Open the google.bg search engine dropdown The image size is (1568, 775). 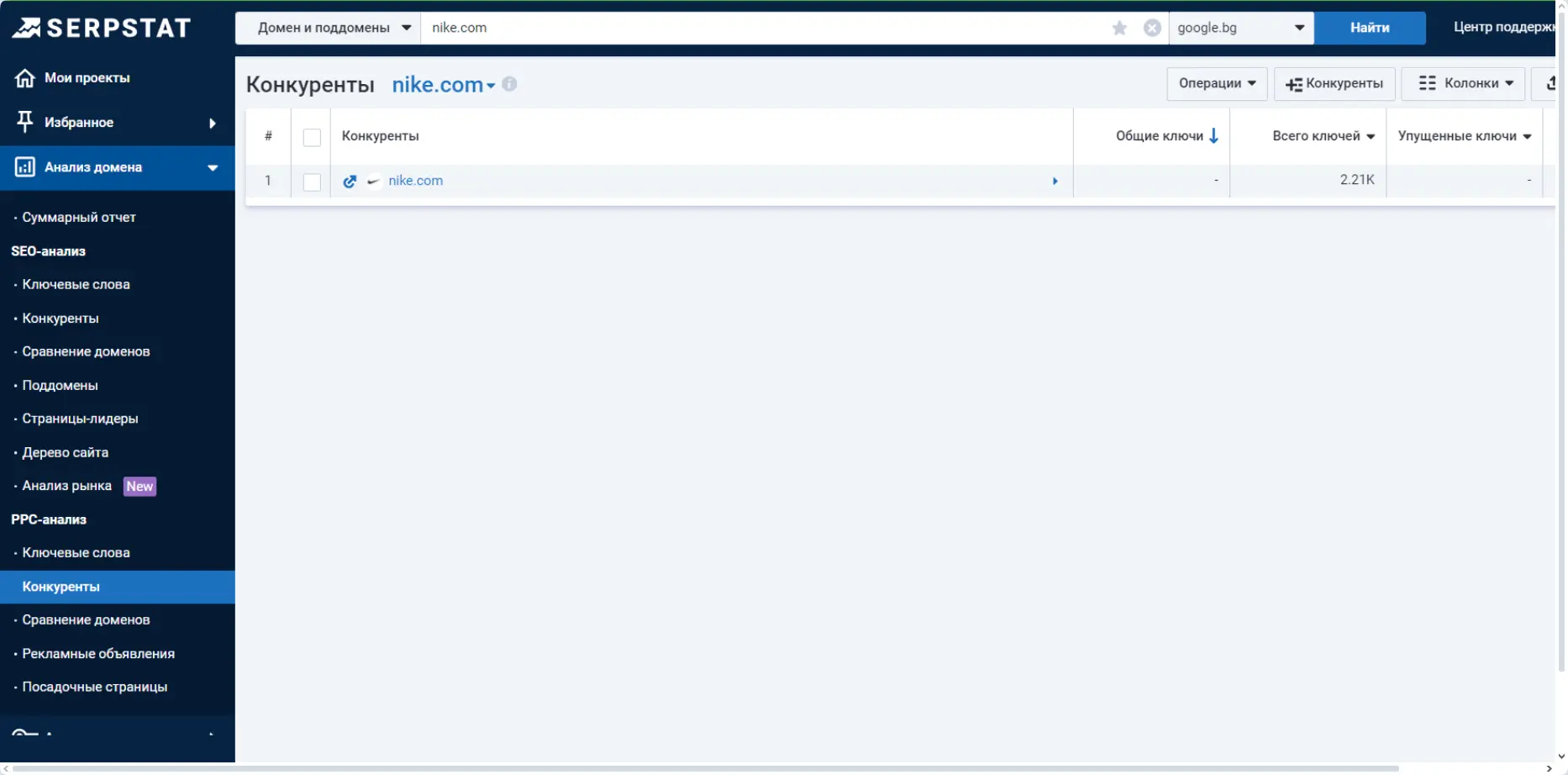tap(1240, 28)
